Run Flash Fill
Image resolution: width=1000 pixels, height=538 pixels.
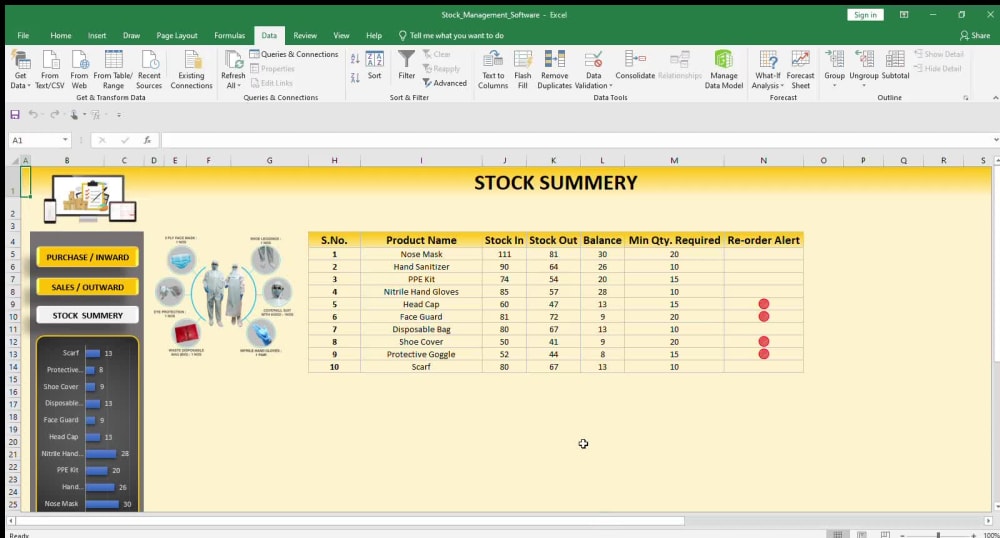(522, 69)
